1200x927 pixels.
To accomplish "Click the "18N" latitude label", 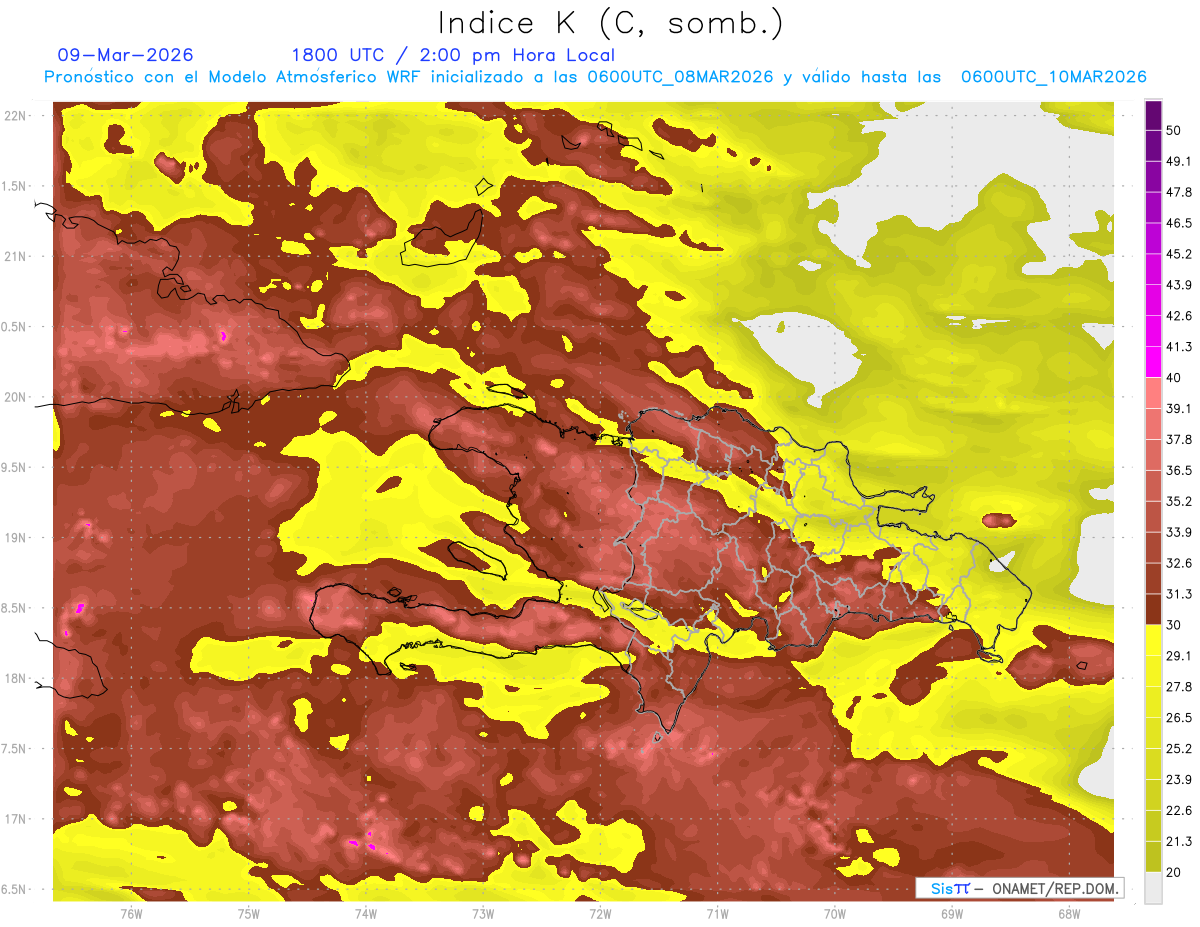I will pyautogui.click(x=15, y=679).
